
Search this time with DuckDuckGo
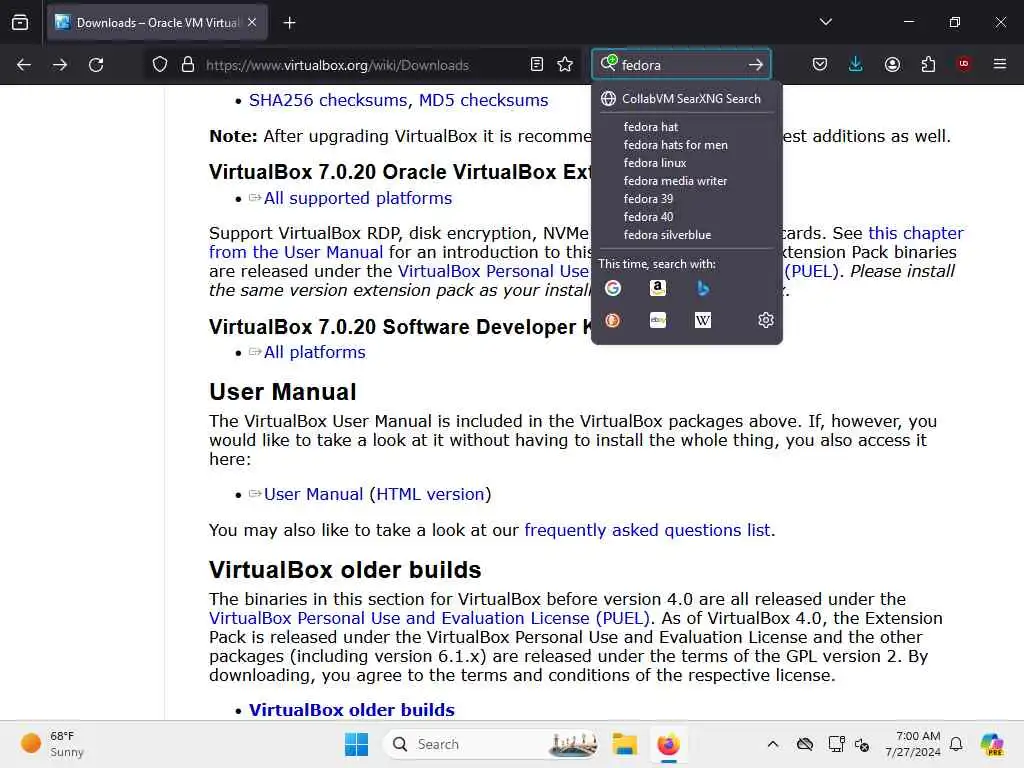pos(613,320)
